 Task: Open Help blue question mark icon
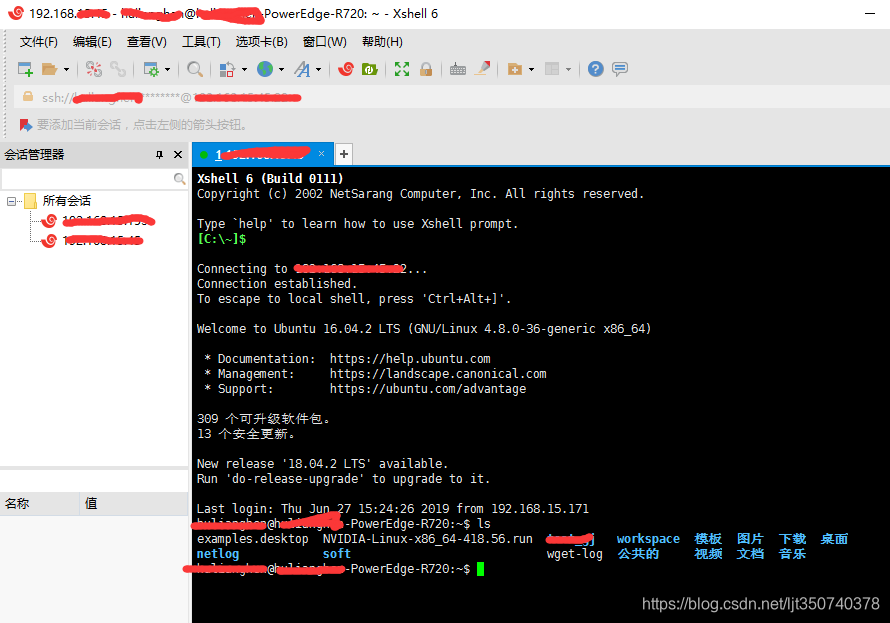coord(595,69)
